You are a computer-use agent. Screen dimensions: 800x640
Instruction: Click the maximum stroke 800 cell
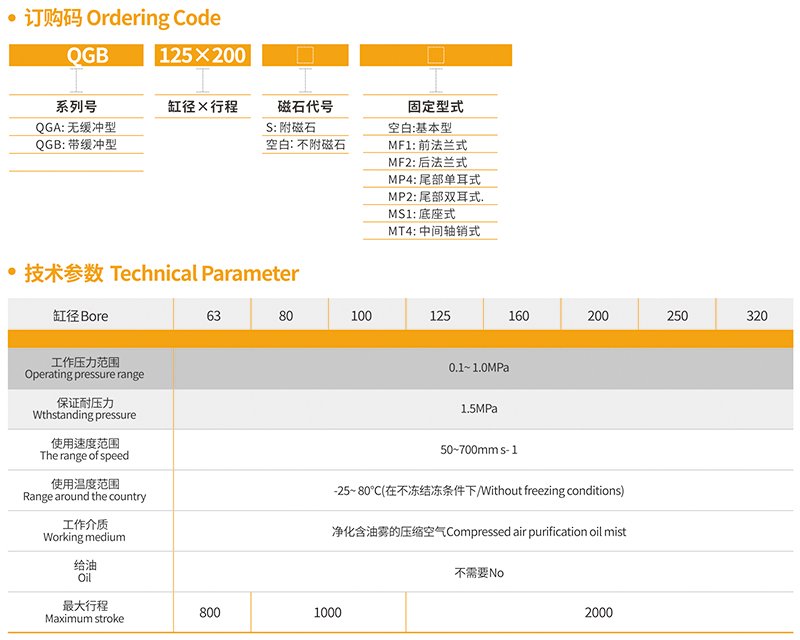tap(209, 612)
